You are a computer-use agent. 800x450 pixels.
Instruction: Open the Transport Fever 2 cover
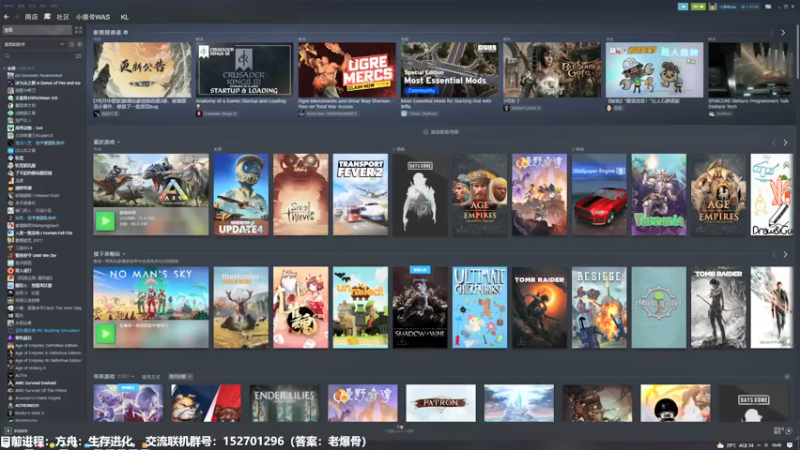[360, 194]
